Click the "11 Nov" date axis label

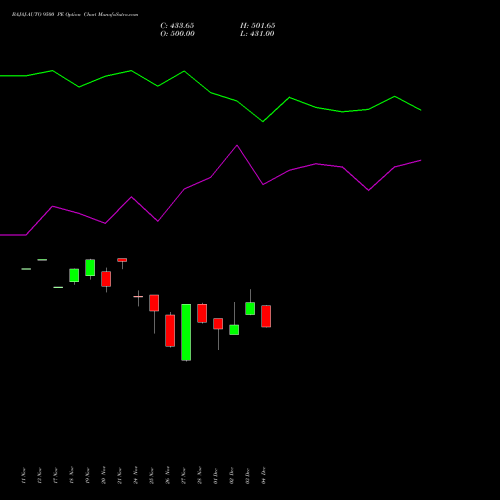coord(23,475)
